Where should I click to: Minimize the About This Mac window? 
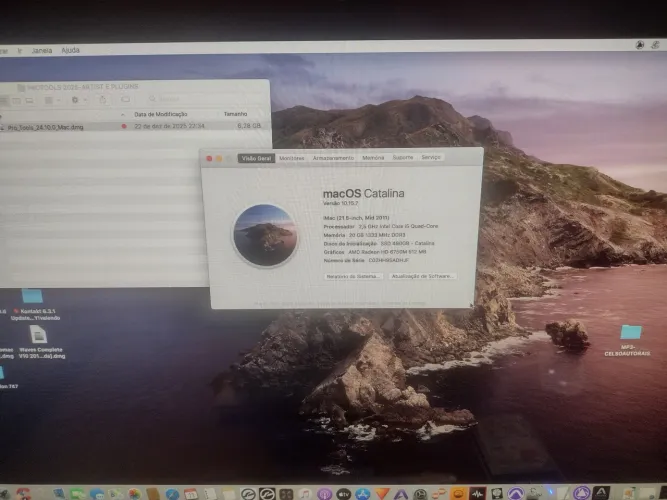point(219,159)
